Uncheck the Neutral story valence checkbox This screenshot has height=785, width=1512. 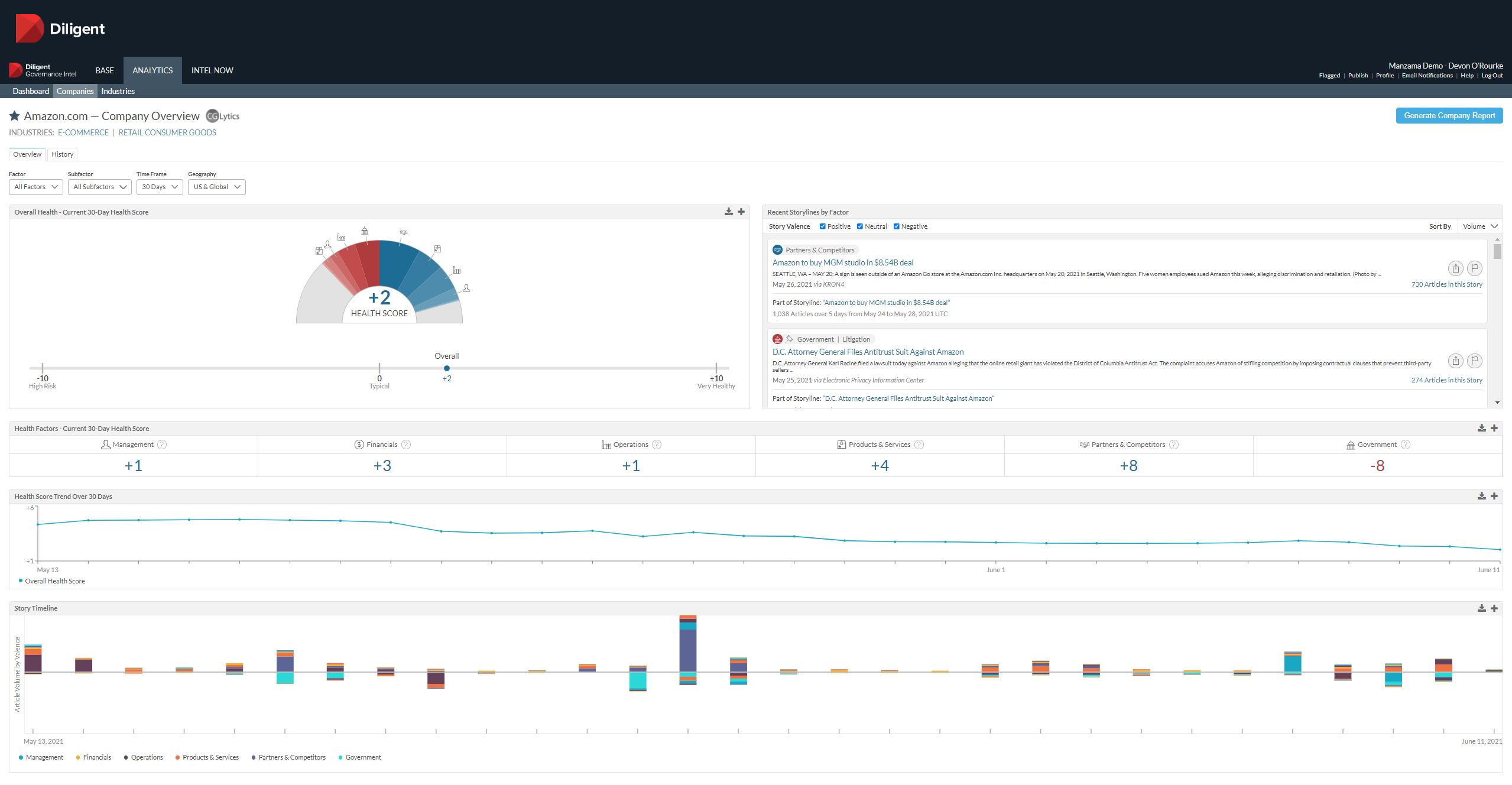point(860,226)
